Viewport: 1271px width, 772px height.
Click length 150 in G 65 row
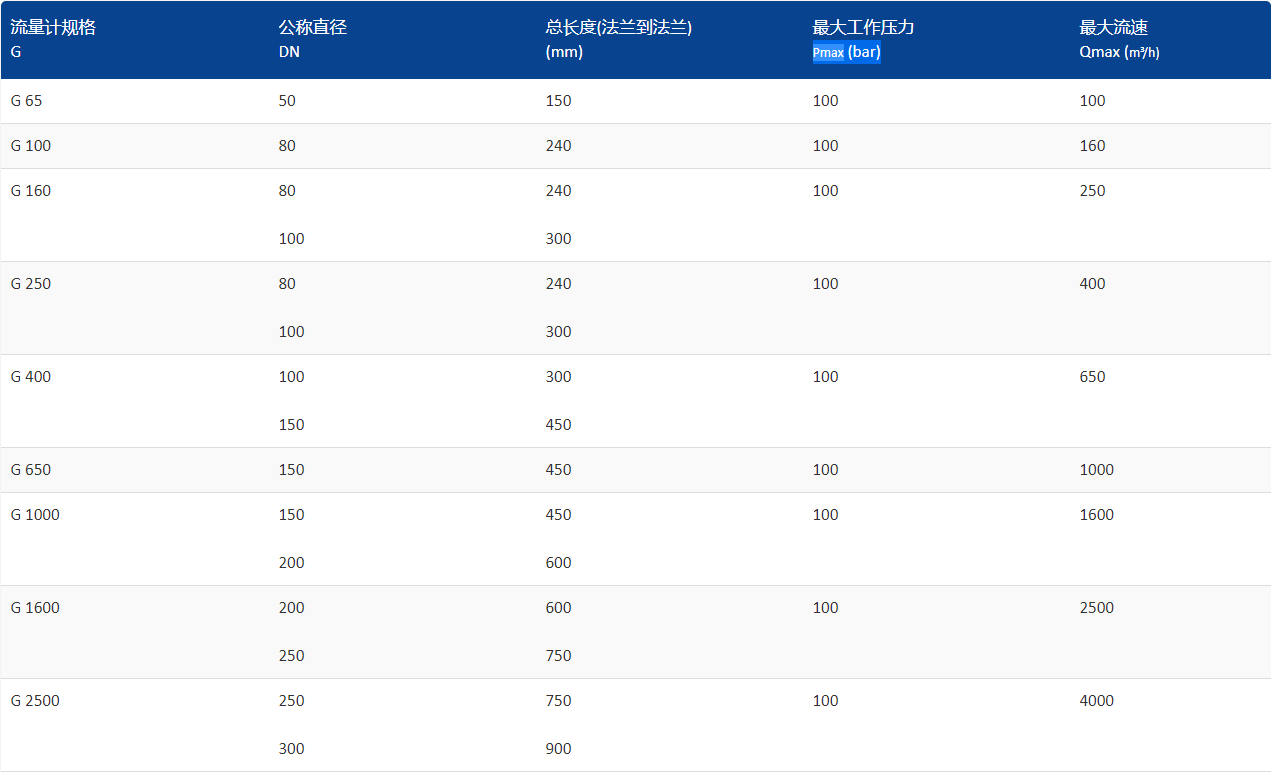tap(558, 101)
